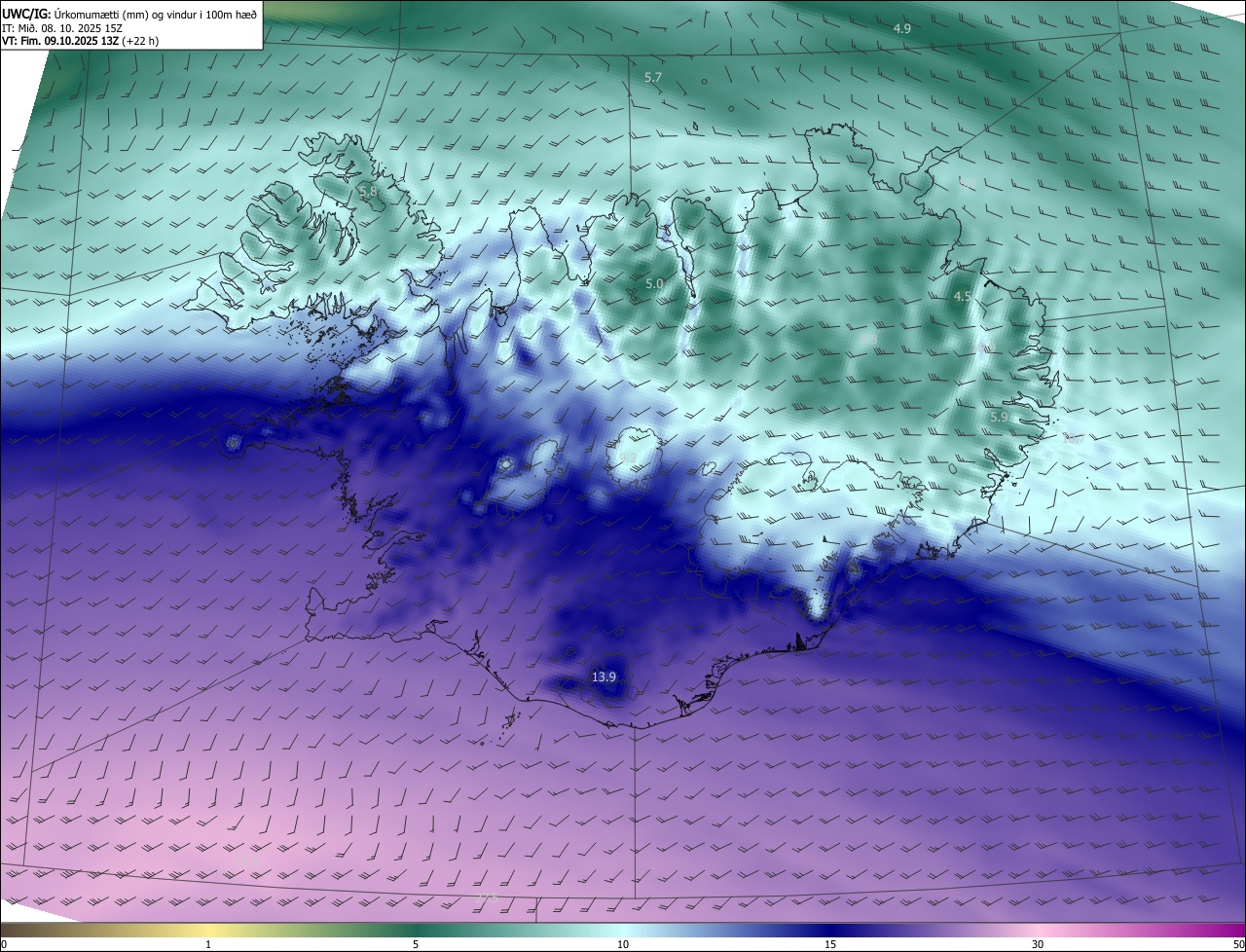Click the 5.9 value label on the map

pos(999,417)
